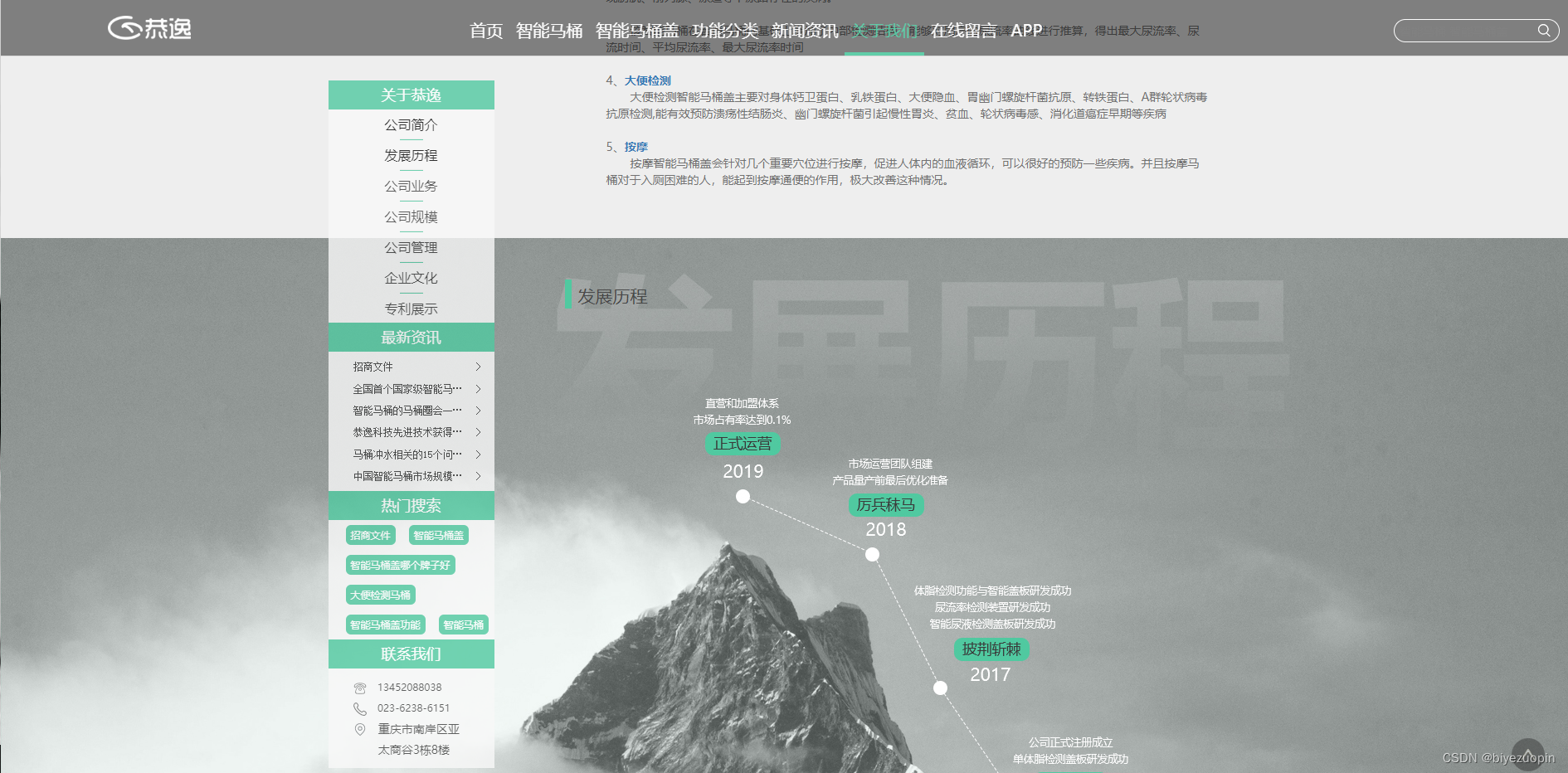Viewport: 1568px width, 773px height.
Task: Click the 恭逸 logo in the header
Action: point(149,28)
